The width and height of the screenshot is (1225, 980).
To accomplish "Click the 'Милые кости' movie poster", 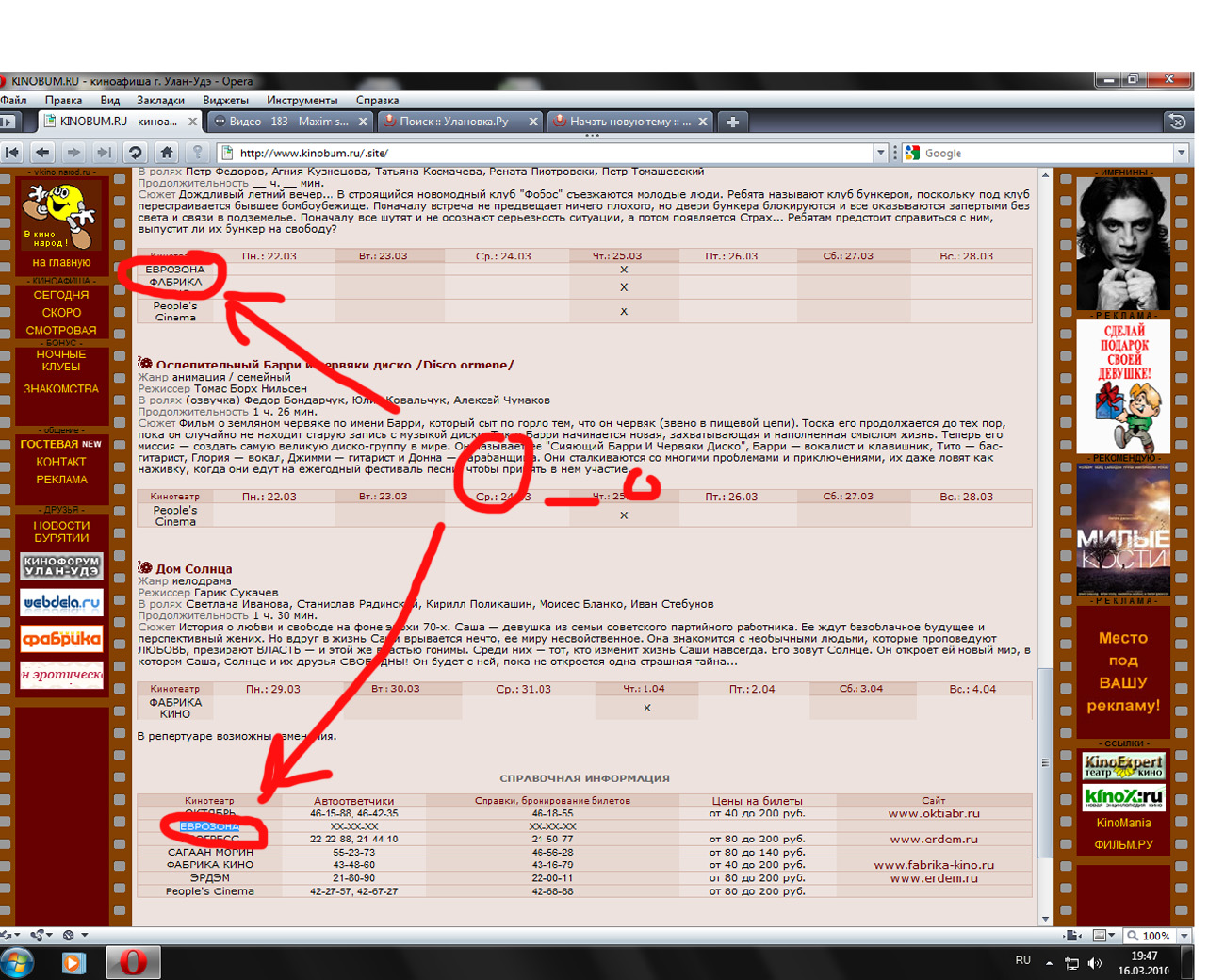I will point(1123,530).
